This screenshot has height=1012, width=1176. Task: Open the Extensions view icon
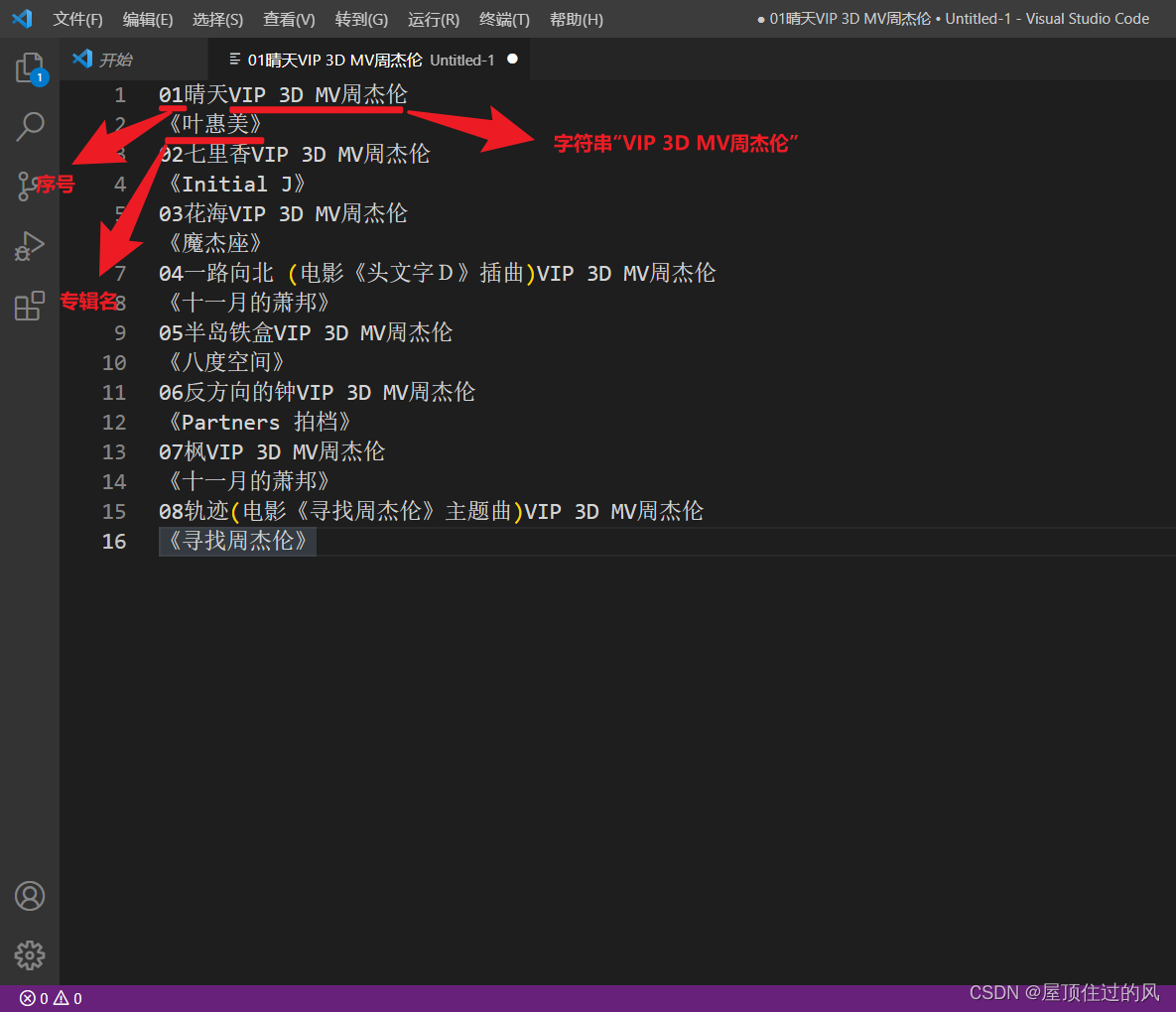click(30, 306)
